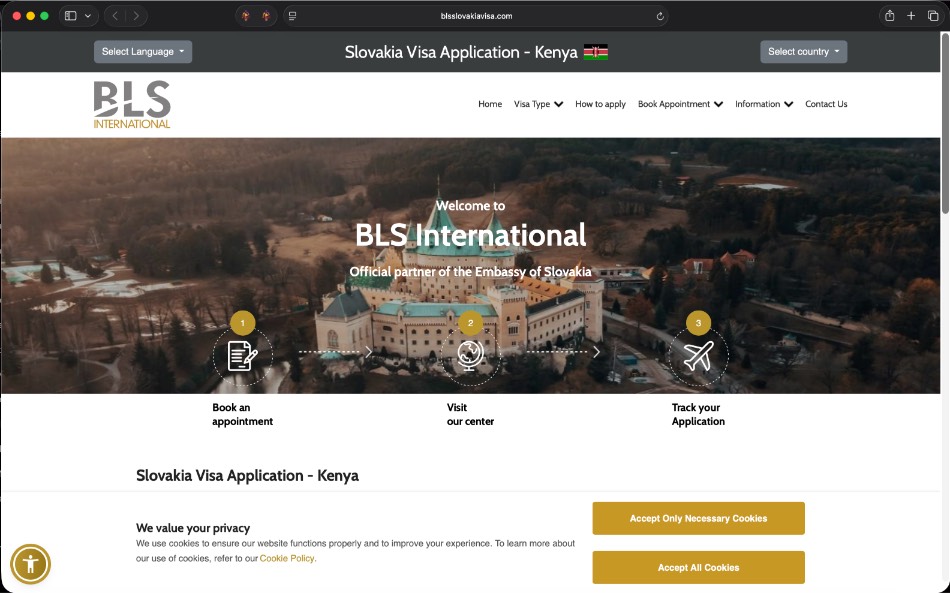950x593 pixels.
Task: Click Accept Only Necessary Cookies button
Action: pyautogui.click(x=699, y=518)
